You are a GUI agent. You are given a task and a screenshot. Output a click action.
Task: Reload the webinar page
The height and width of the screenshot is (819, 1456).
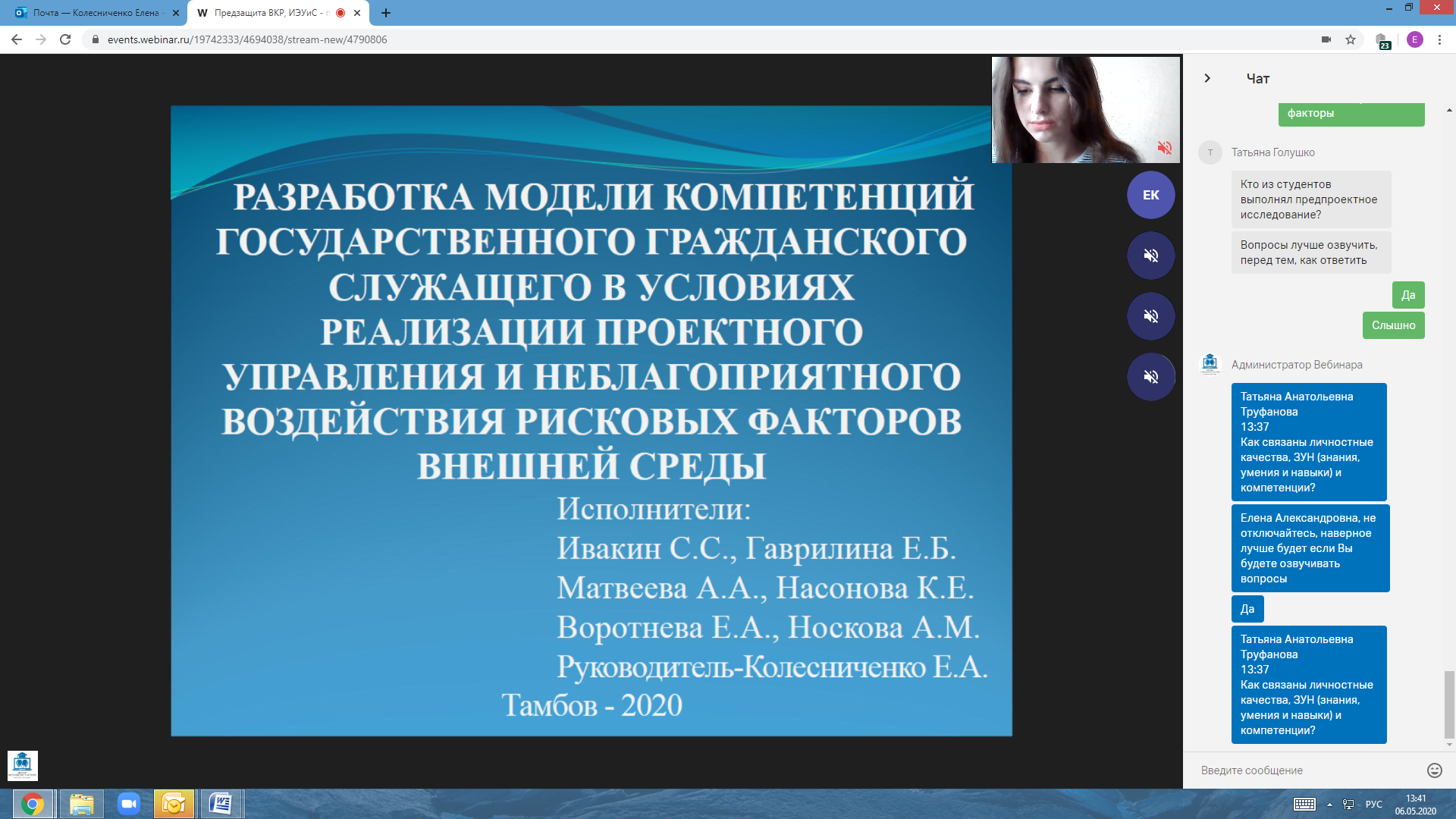65,39
